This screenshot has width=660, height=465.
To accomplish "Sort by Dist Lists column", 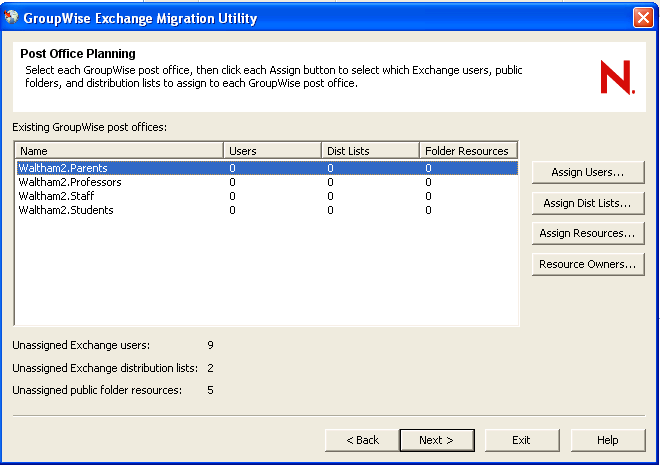I will point(370,151).
